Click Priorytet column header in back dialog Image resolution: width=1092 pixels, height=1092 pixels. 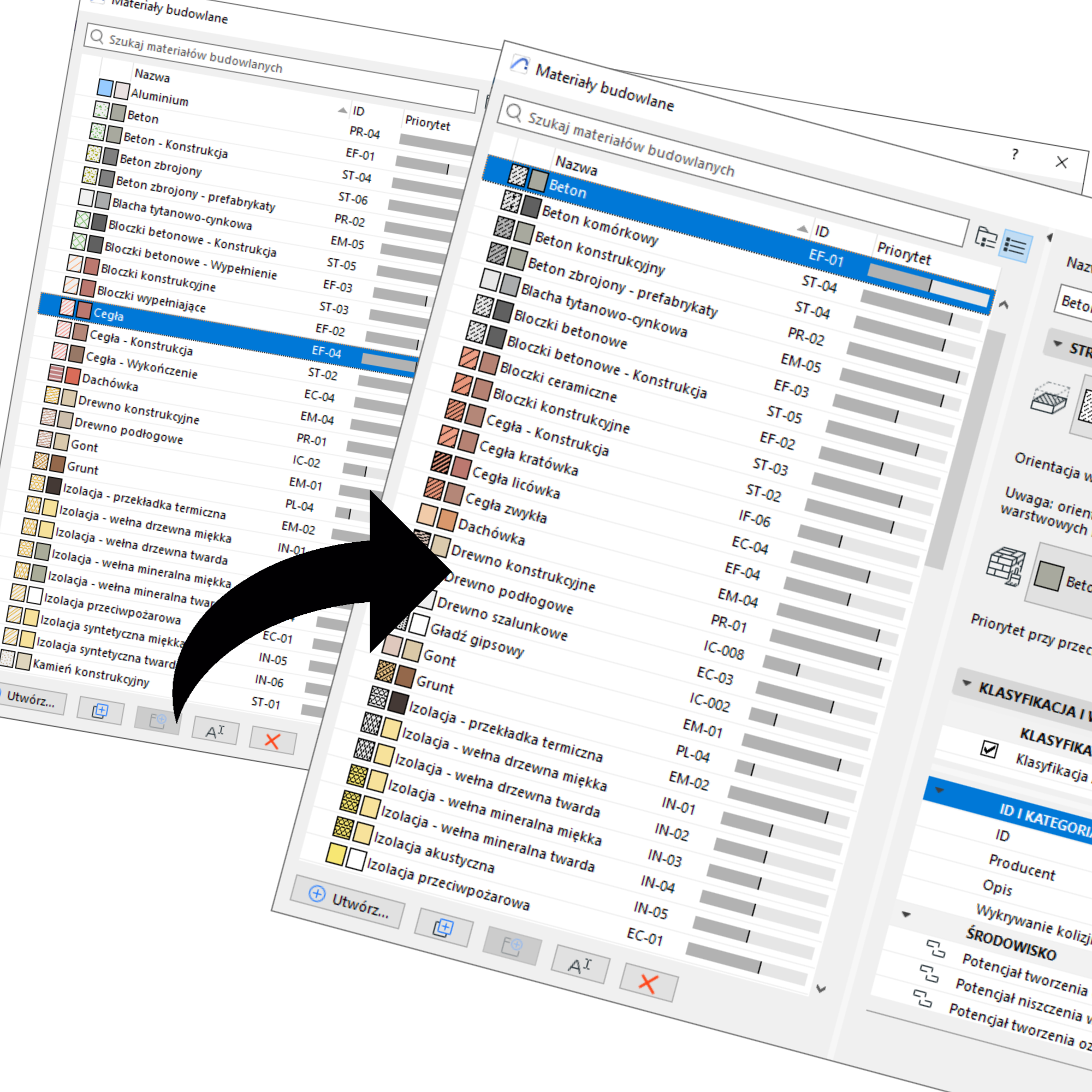pyautogui.click(x=428, y=123)
